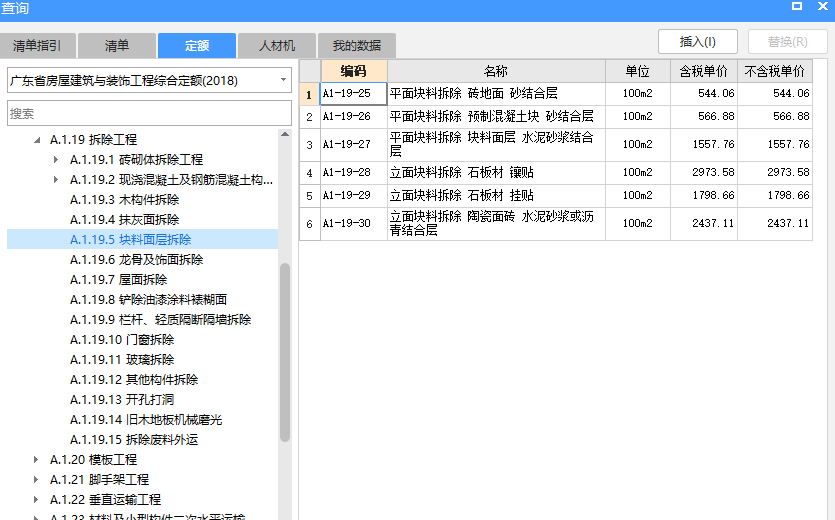
Task: Open the 清单 tab
Action: point(117,46)
